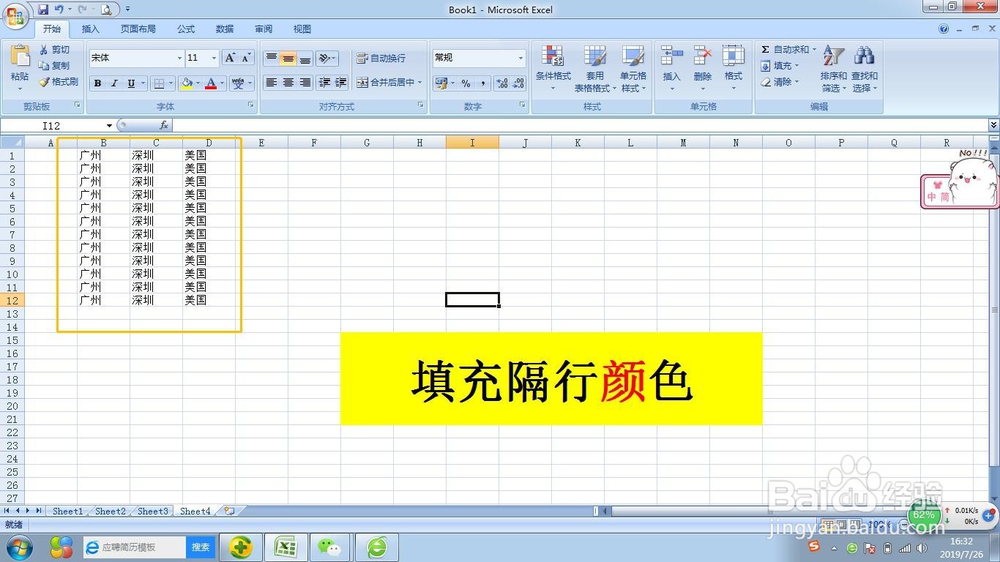
Task: Toggle bold formatting
Action: tap(98, 83)
